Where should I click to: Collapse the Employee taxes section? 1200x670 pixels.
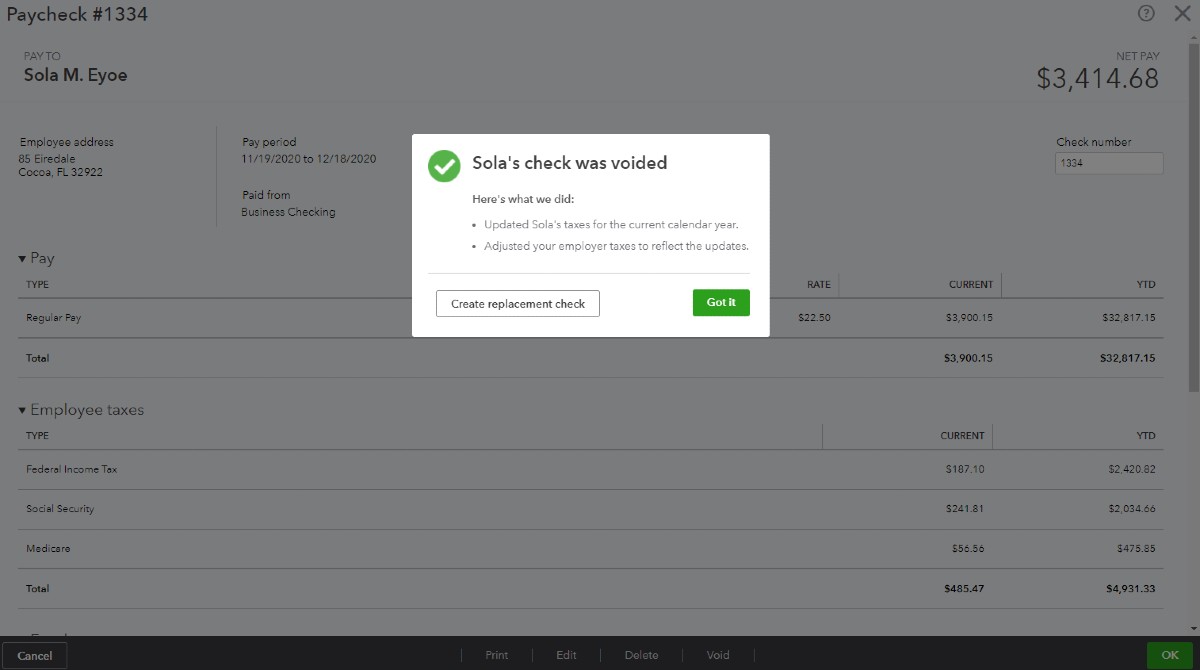pos(22,411)
